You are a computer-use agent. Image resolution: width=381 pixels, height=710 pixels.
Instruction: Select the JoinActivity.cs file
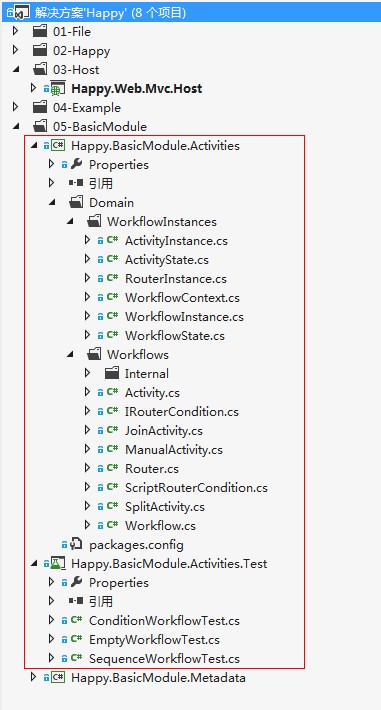[164, 431]
